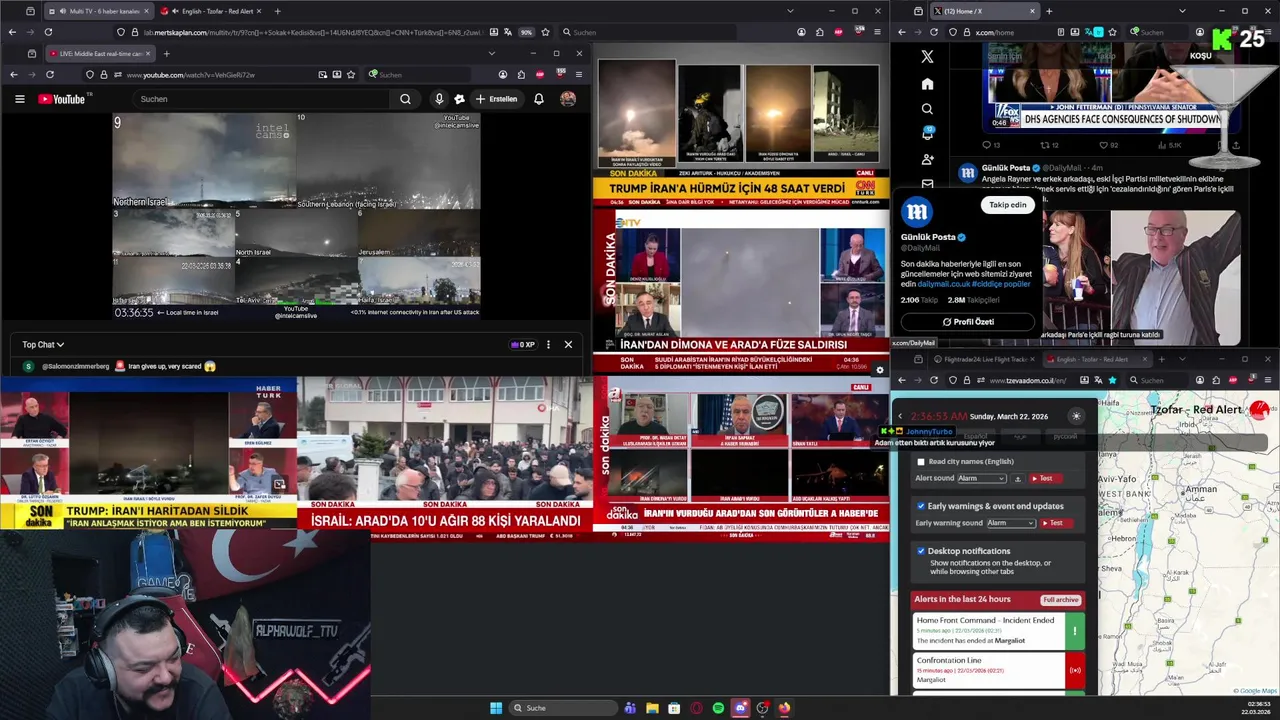Toggle Early warnings & event end updates
Screen dimensions: 1280x720
[x=921, y=506]
